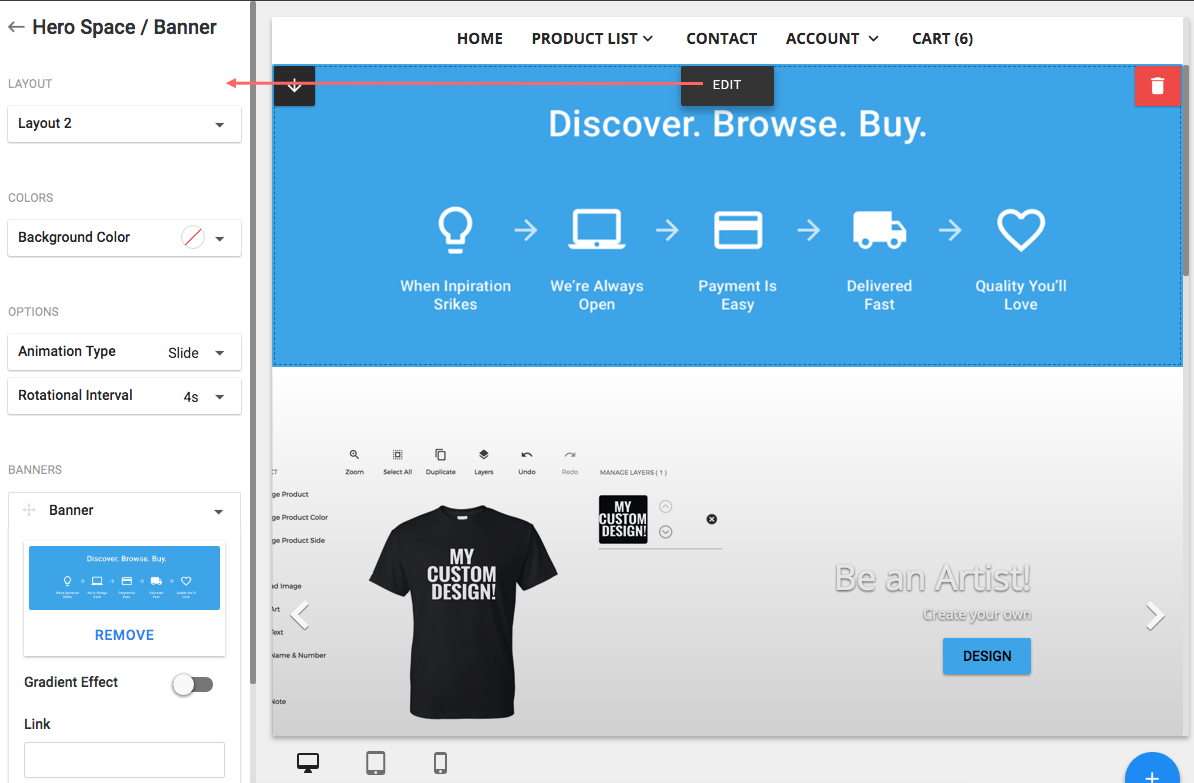Switch to desktop preview icon
Image resolution: width=1194 pixels, height=783 pixels.
(308, 763)
